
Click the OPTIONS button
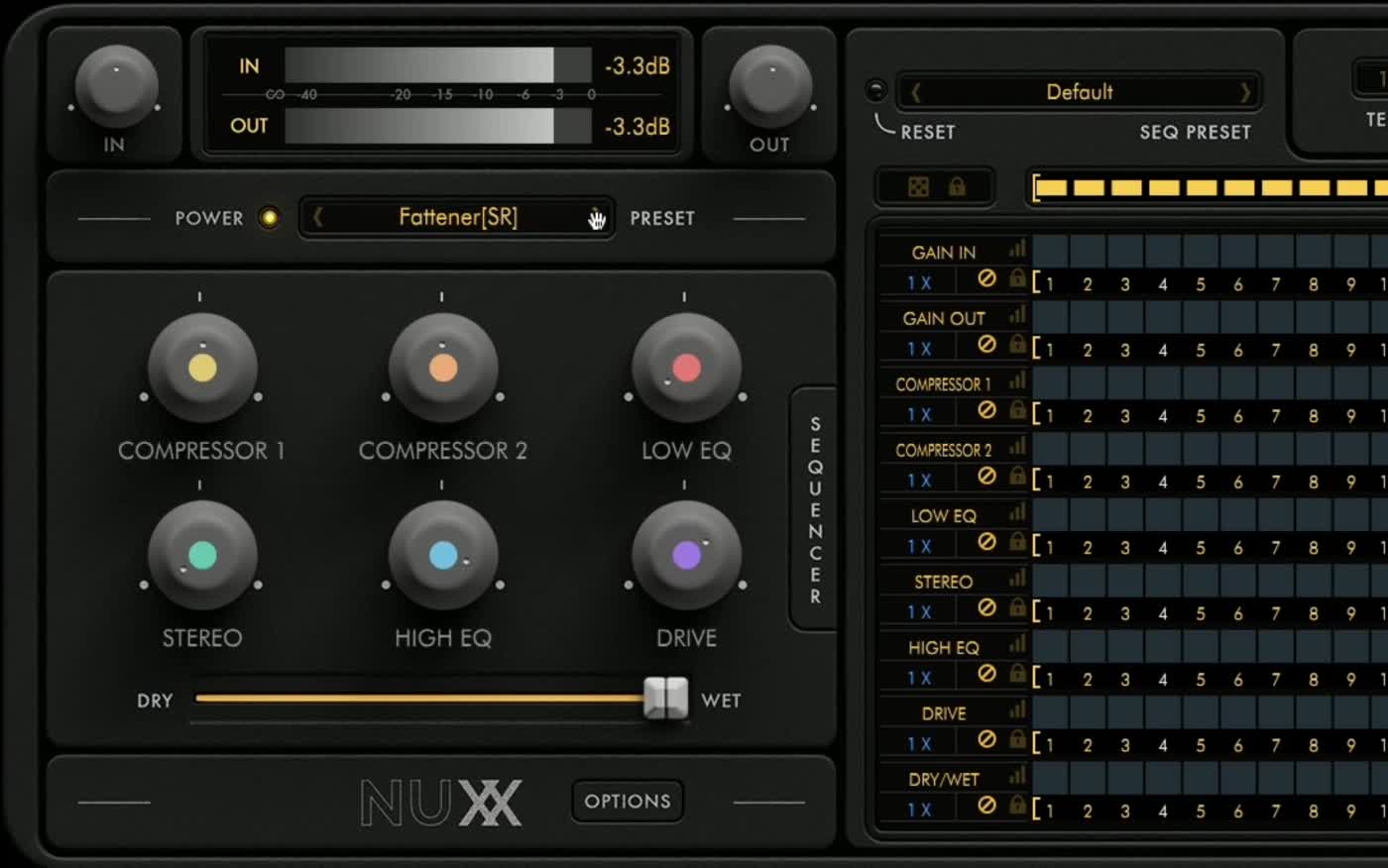pyautogui.click(x=628, y=801)
